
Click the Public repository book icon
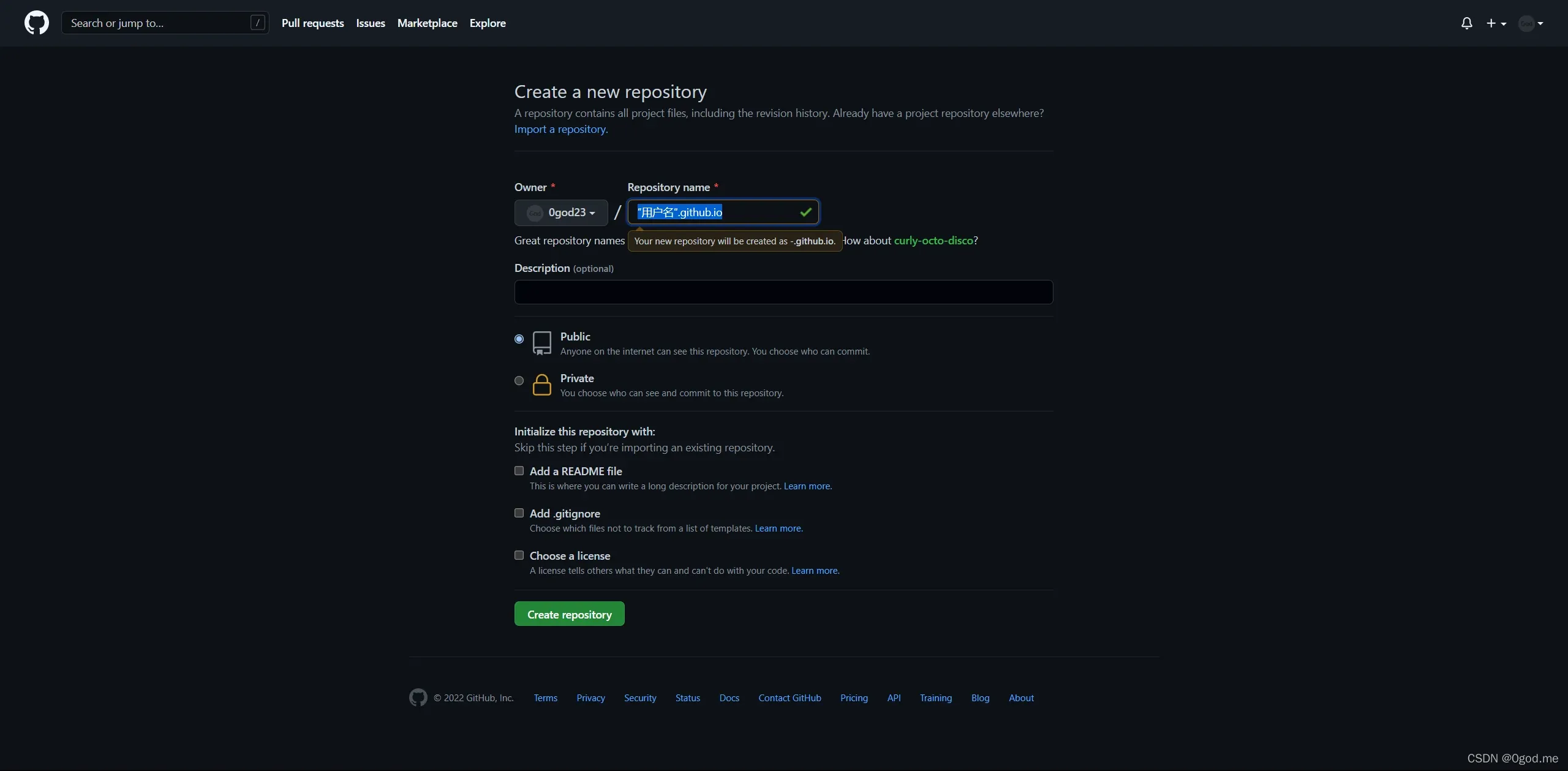pos(542,343)
